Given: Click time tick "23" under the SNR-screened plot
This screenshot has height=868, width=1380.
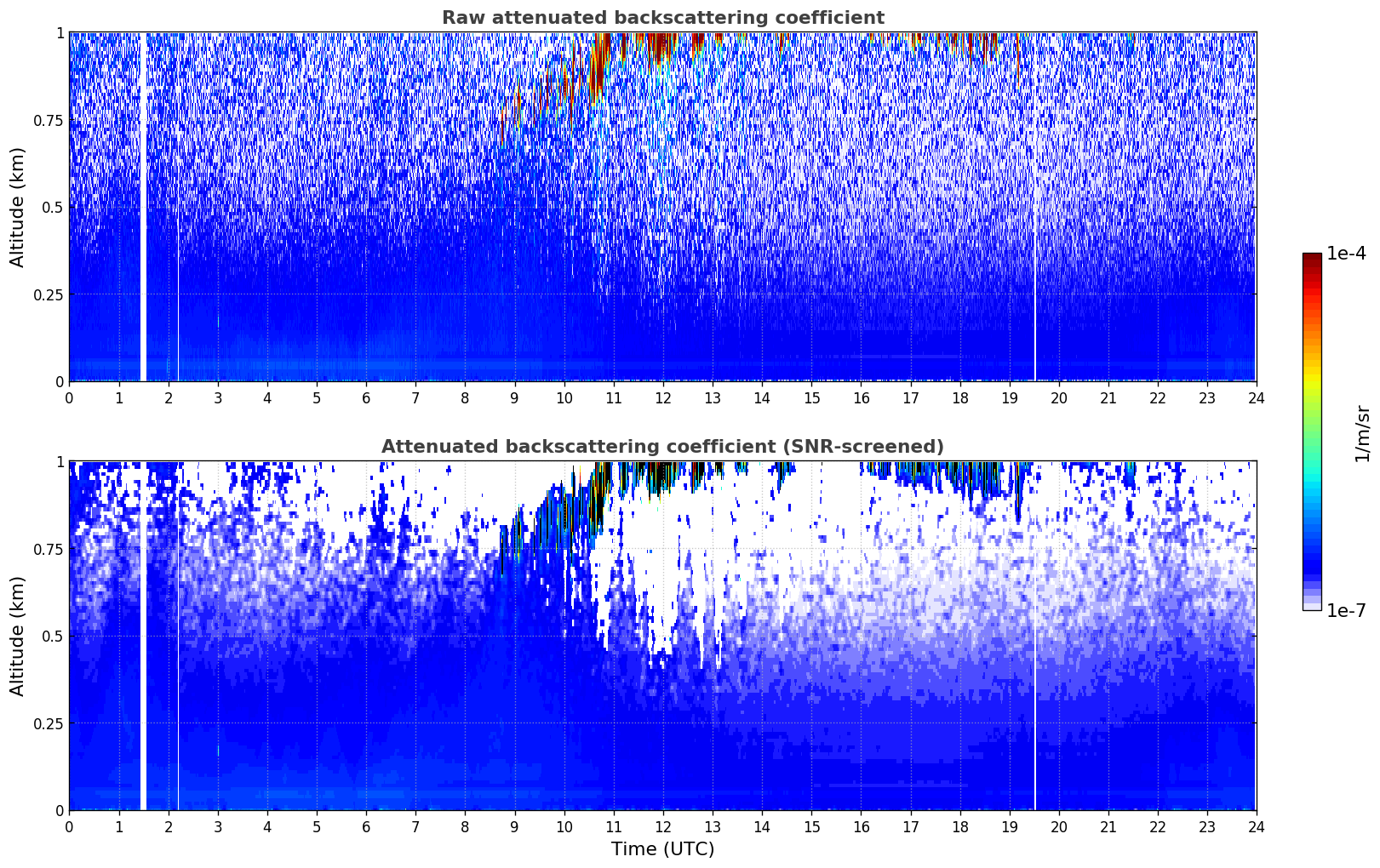Looking at the screenshot, I should (x=1206, y=826).
